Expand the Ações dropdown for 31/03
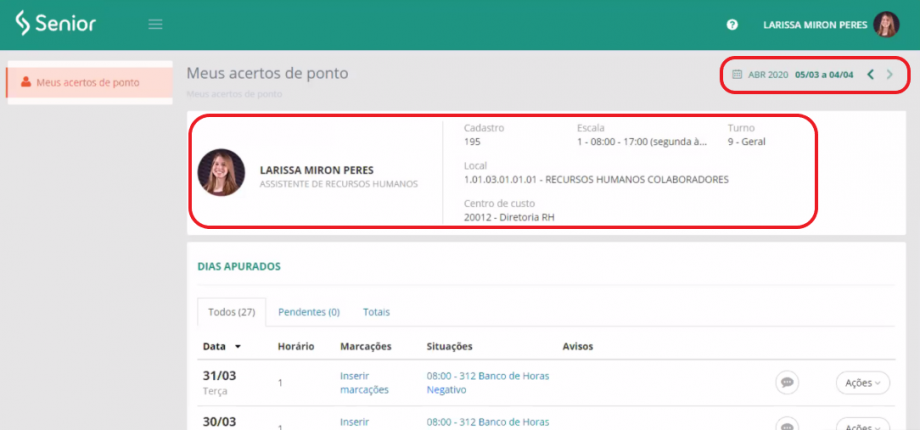Screen dimensions: 920x430 click(862, 382)
